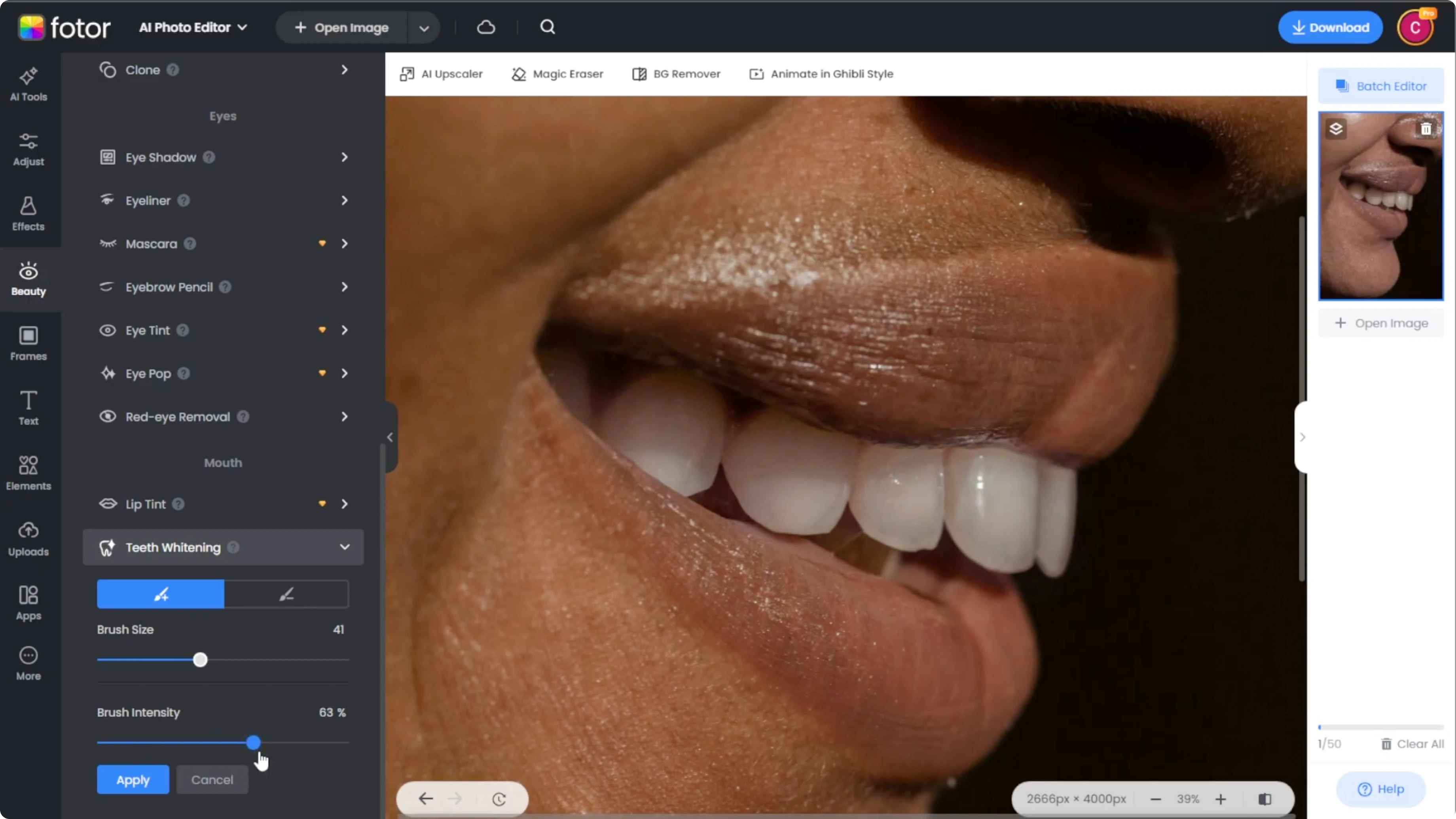Image resolution: width=1456 pixels, height=819 pixels.
Task: Click the redo forward arrow
Action: pyautogui.click(x=455, y=799)
